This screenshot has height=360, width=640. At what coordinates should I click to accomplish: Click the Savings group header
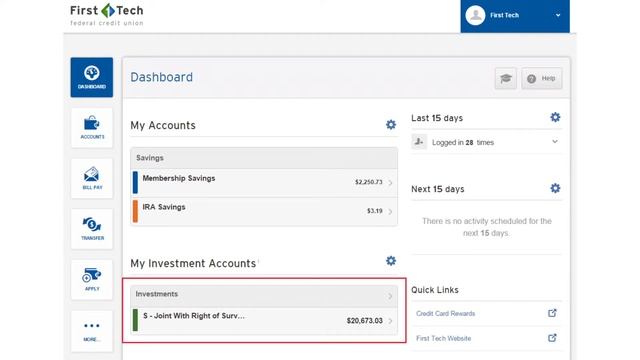click(x=264, y=158)
